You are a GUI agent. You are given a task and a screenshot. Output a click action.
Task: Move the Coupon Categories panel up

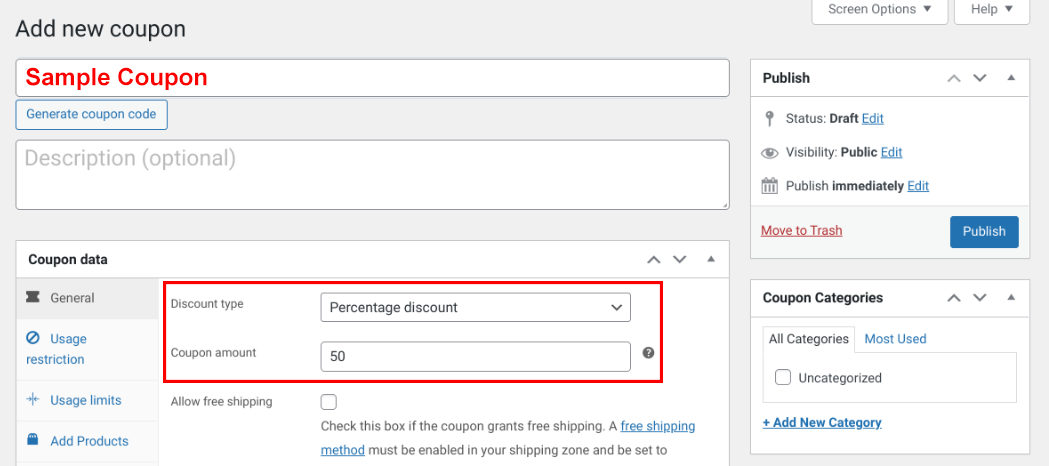(954, 298)
